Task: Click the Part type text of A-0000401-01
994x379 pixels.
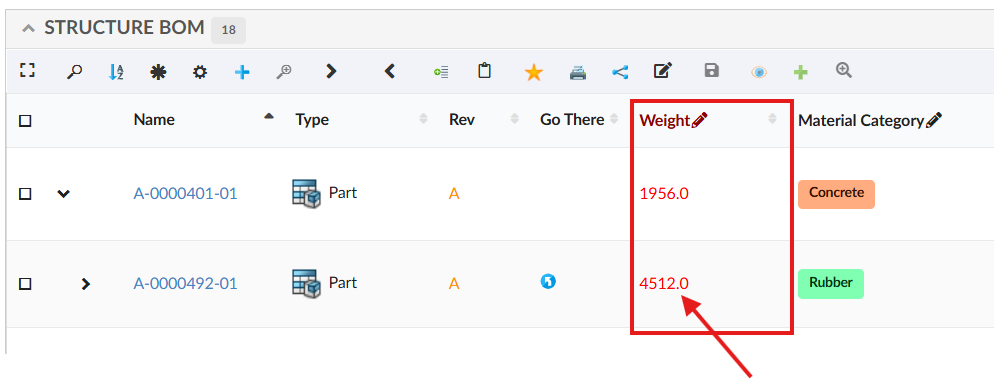Action: (x=343, y=192)
